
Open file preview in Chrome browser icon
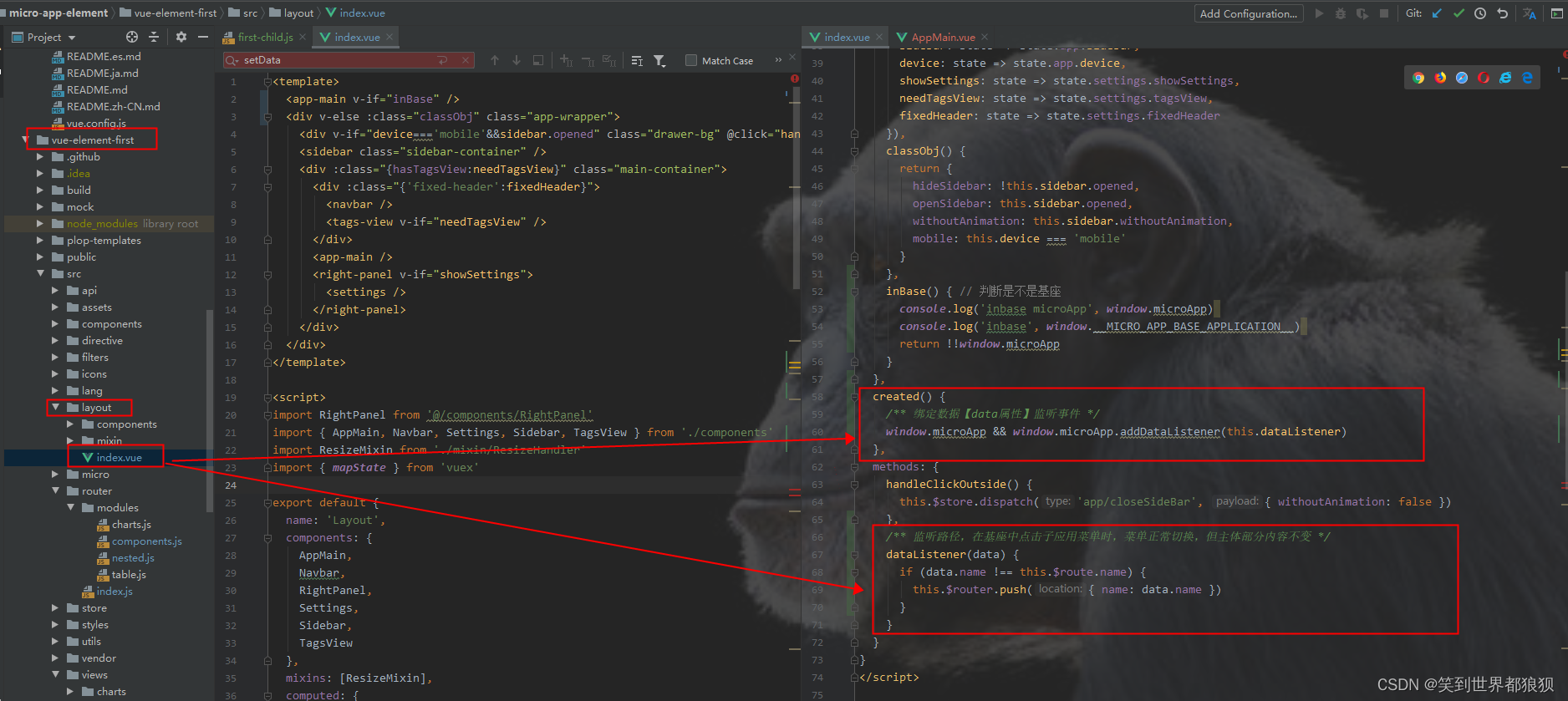[x=1418, y=78]
